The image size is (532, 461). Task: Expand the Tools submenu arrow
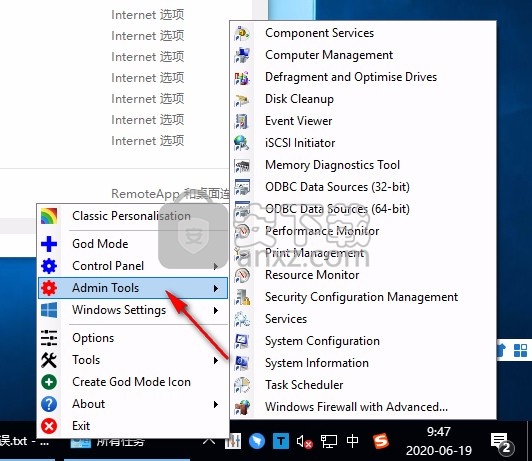coord(216,360)
